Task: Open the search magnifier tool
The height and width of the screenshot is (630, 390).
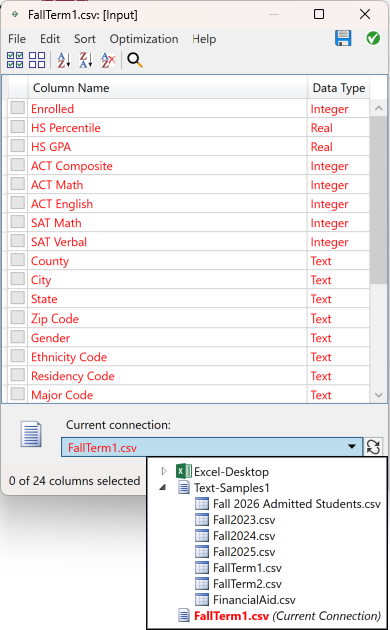Action: [x=135, y=60]
